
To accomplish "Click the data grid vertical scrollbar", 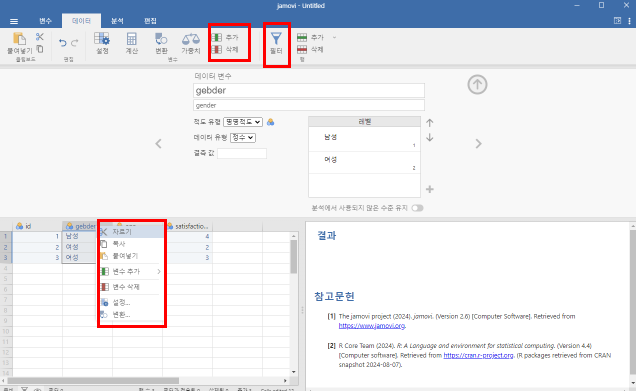I will [294, 256].
